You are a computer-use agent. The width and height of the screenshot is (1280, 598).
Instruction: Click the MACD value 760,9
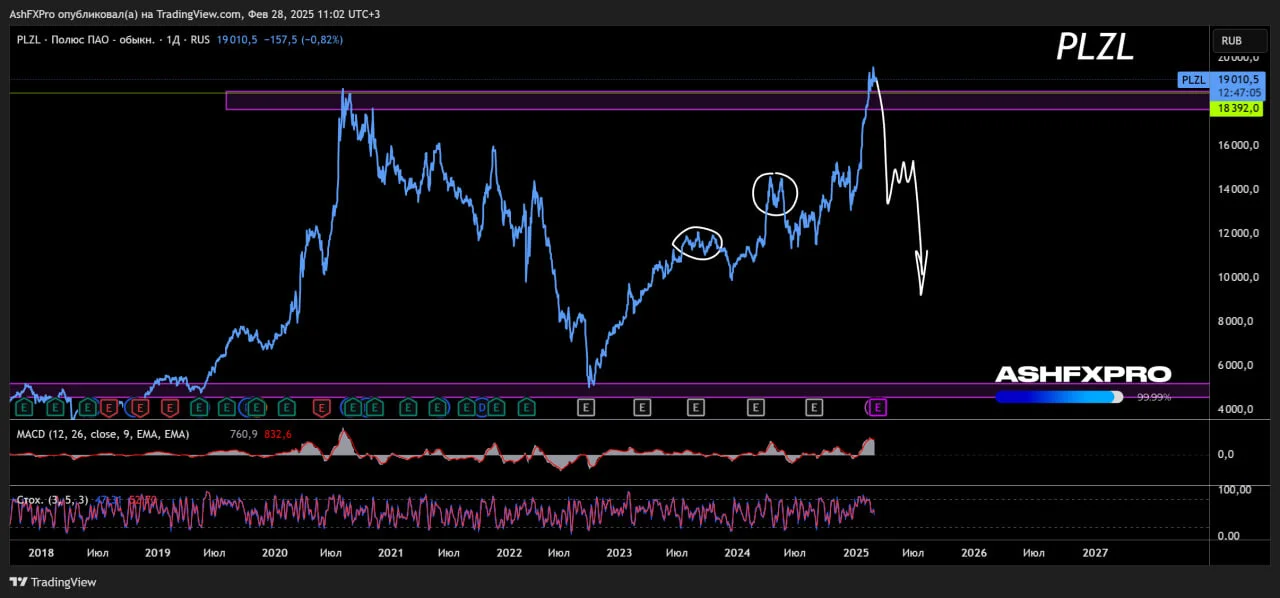(x=243, y=434)
